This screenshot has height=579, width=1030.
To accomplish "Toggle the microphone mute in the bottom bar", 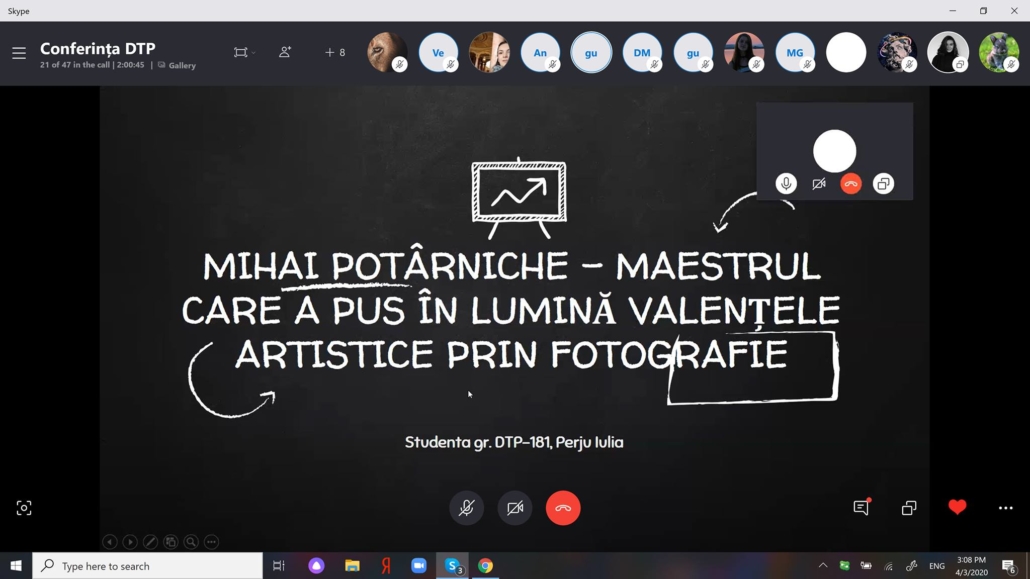I will tap(466, 508).
